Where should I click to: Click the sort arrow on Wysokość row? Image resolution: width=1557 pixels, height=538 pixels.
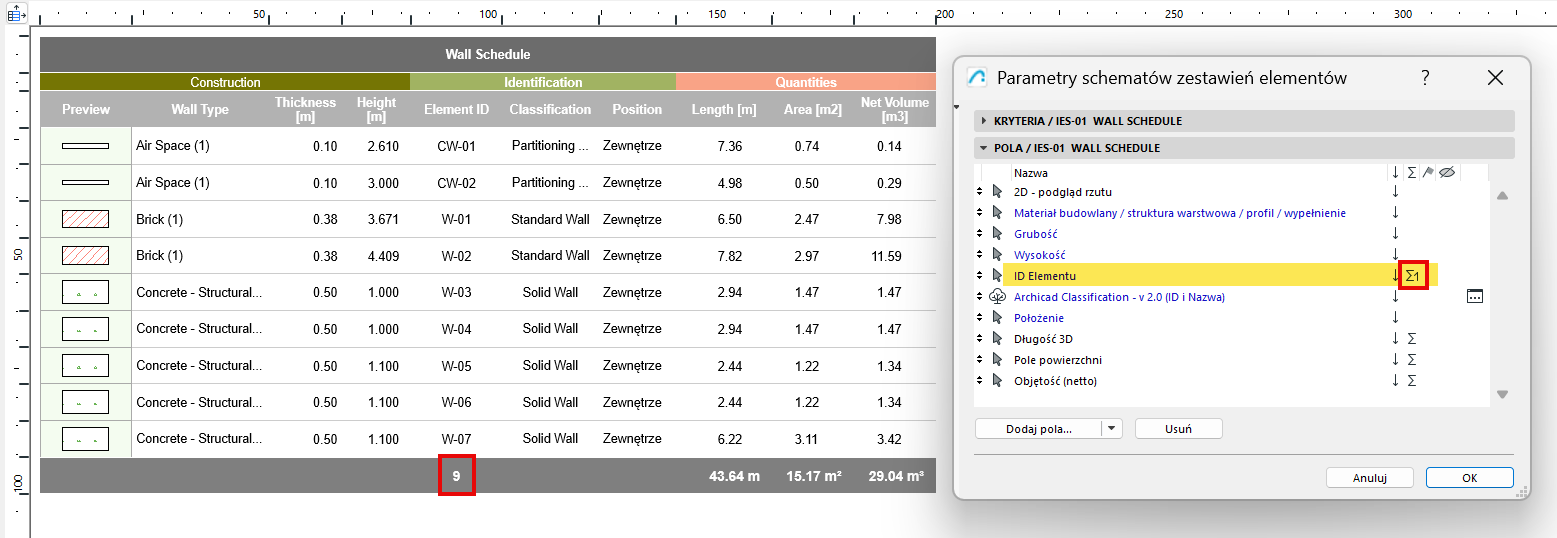1395,255
